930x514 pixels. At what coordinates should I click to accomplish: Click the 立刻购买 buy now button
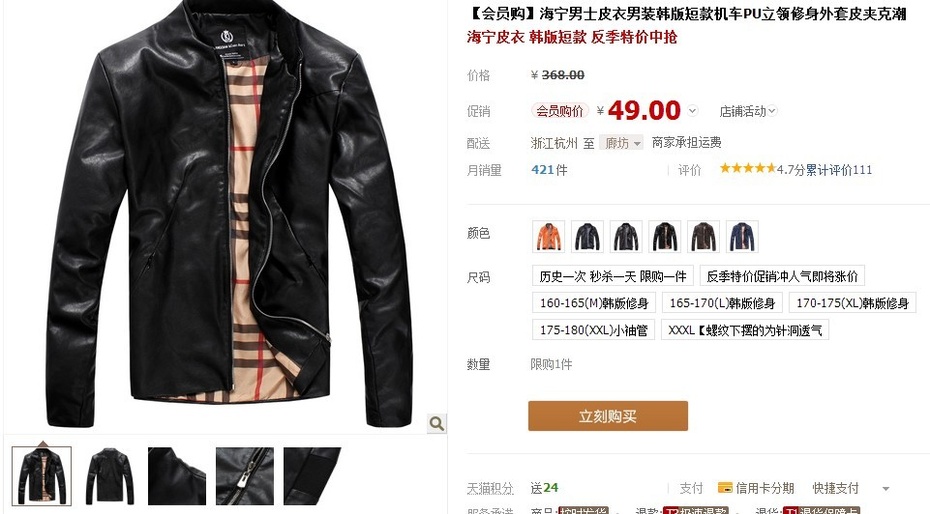[x=608, y=416]
